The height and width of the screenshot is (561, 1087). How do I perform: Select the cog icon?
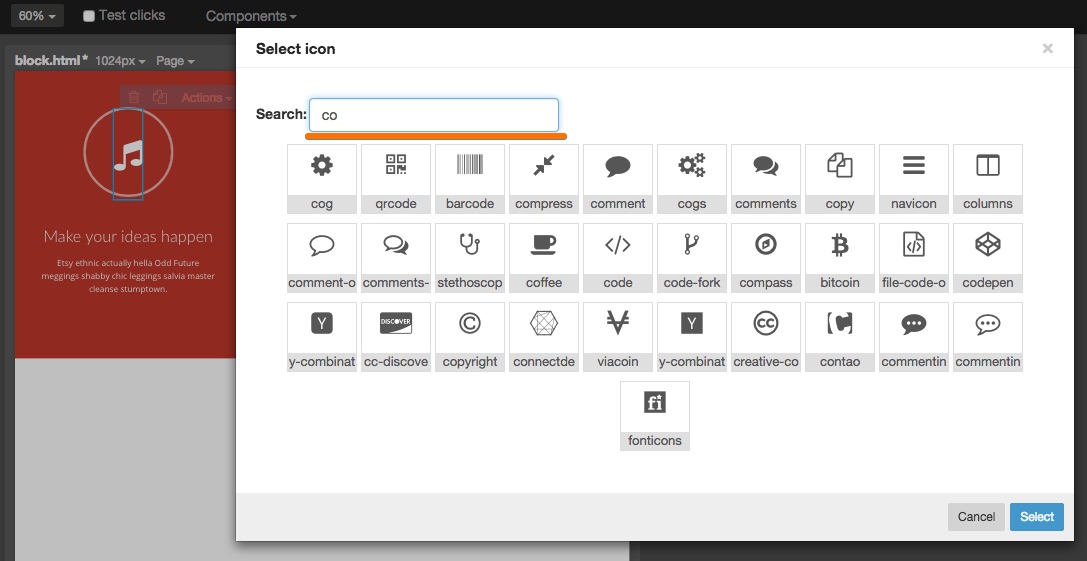322,179
